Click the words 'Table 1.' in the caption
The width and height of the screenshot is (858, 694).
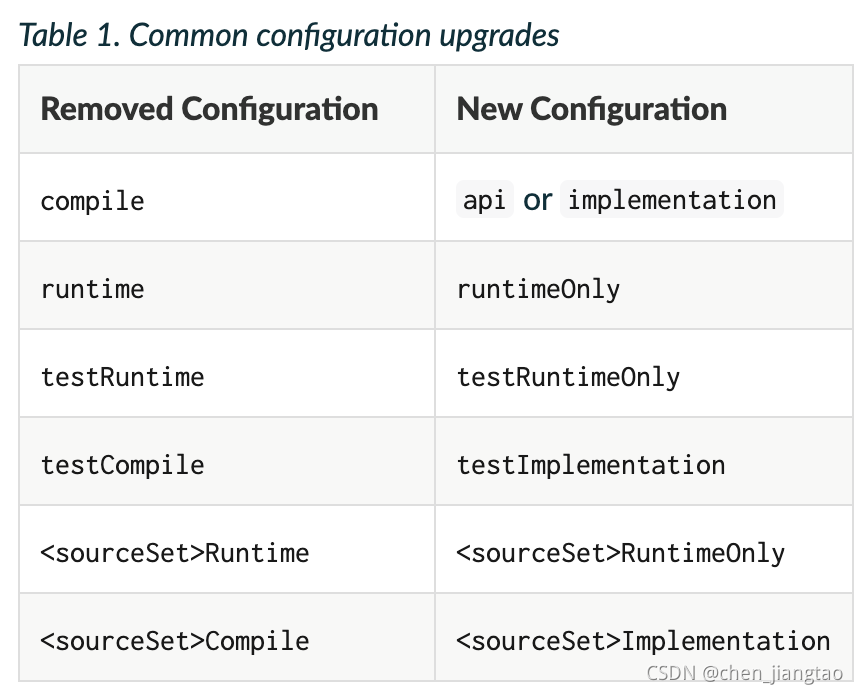[x=69, y=35]
